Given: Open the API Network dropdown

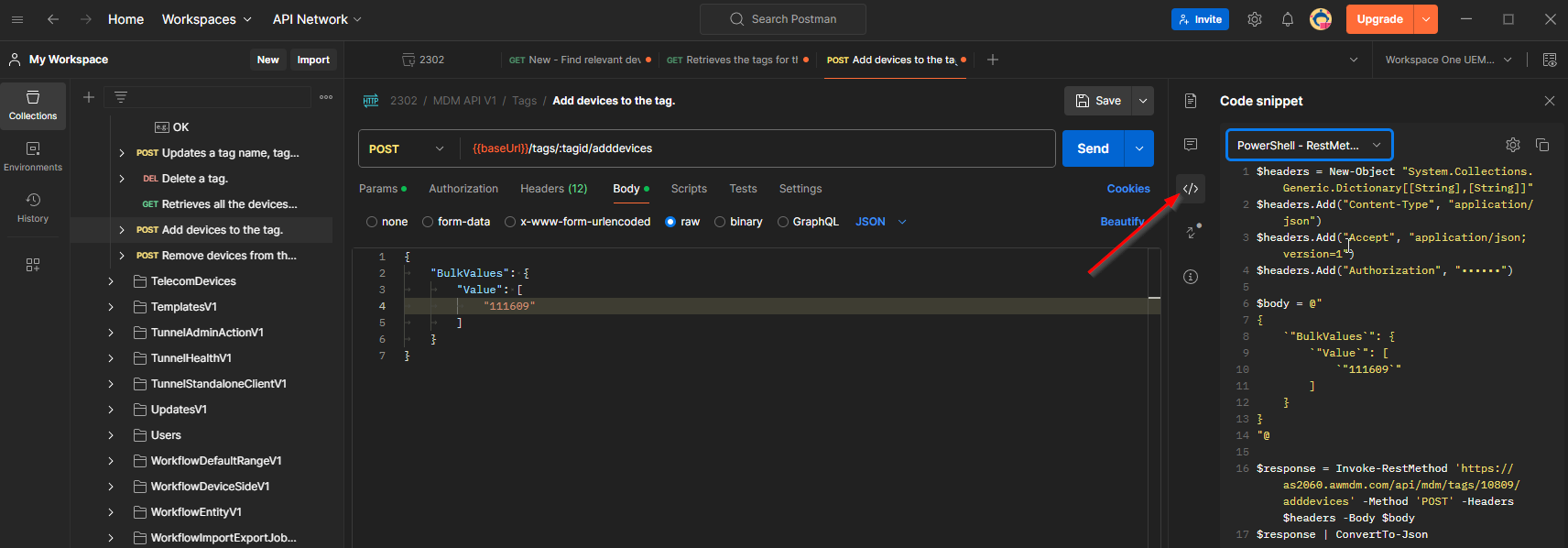Looking at the screenshot, I should 317,19.
